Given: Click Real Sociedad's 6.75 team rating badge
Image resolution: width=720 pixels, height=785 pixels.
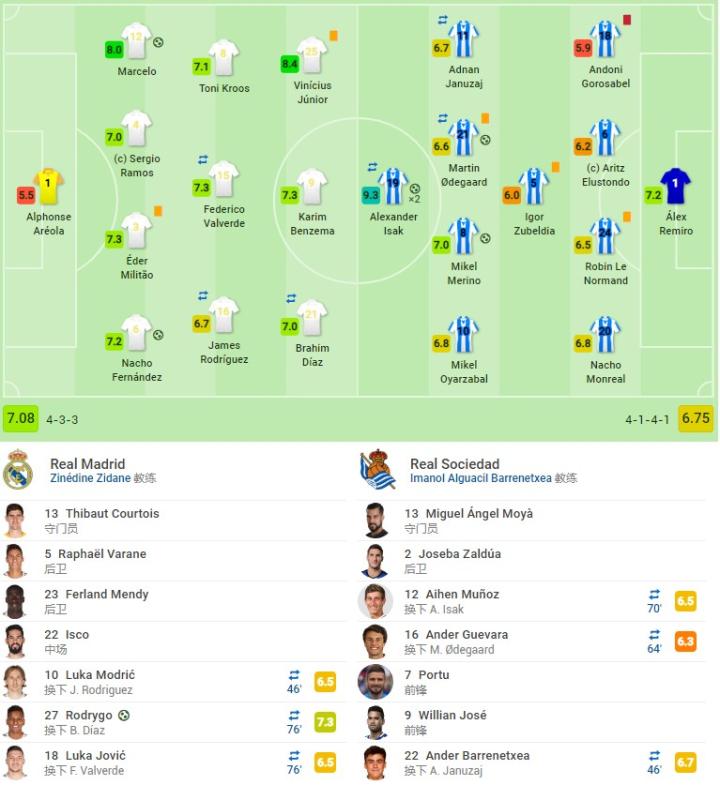Looking at the screenshot, I should (695, 418).
